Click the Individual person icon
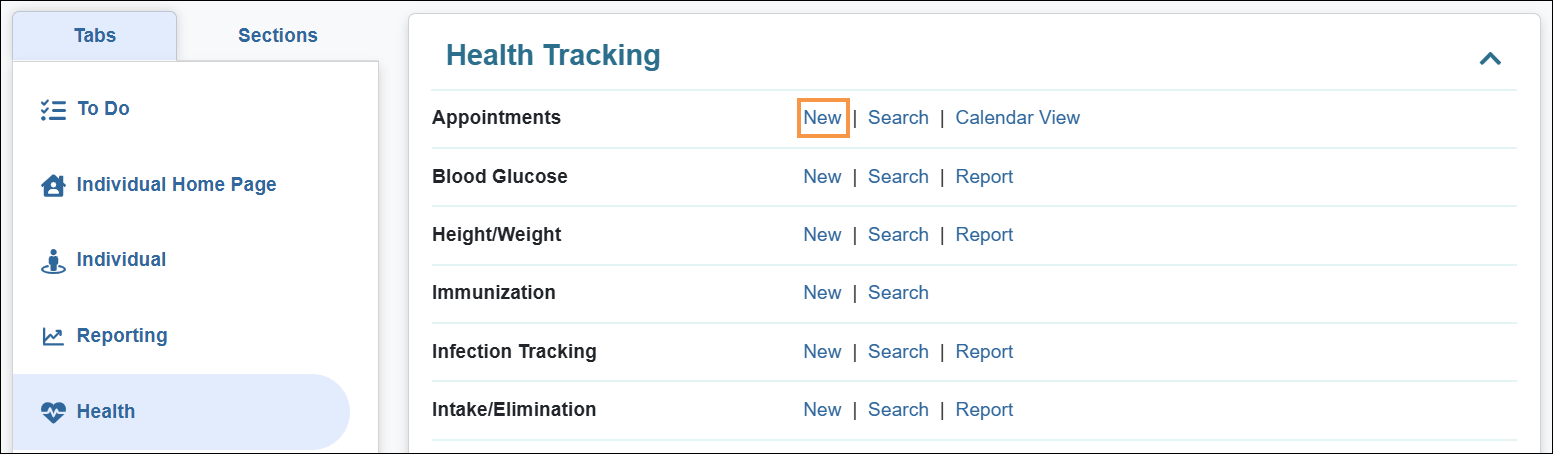 (x=53, y=261)
